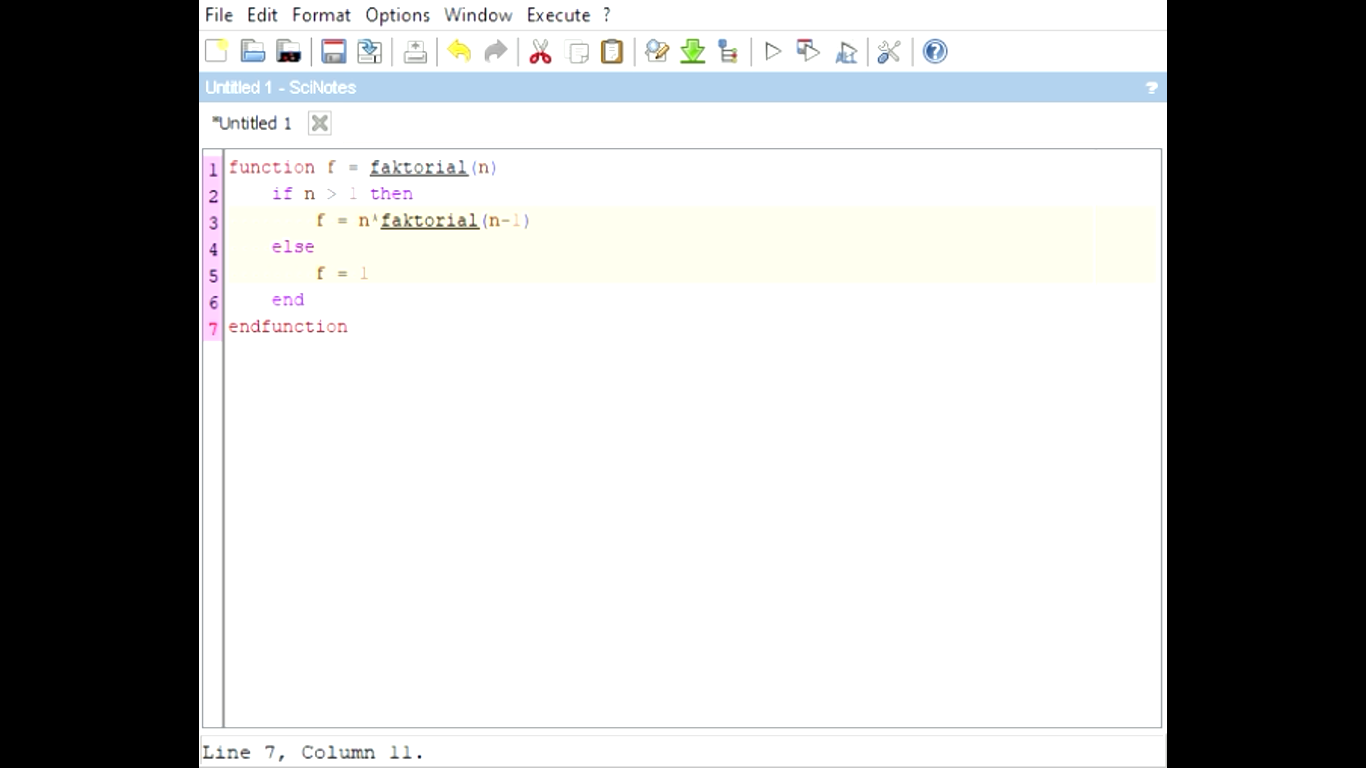Open Find/Replace magnifier icon

click(657, 51)
